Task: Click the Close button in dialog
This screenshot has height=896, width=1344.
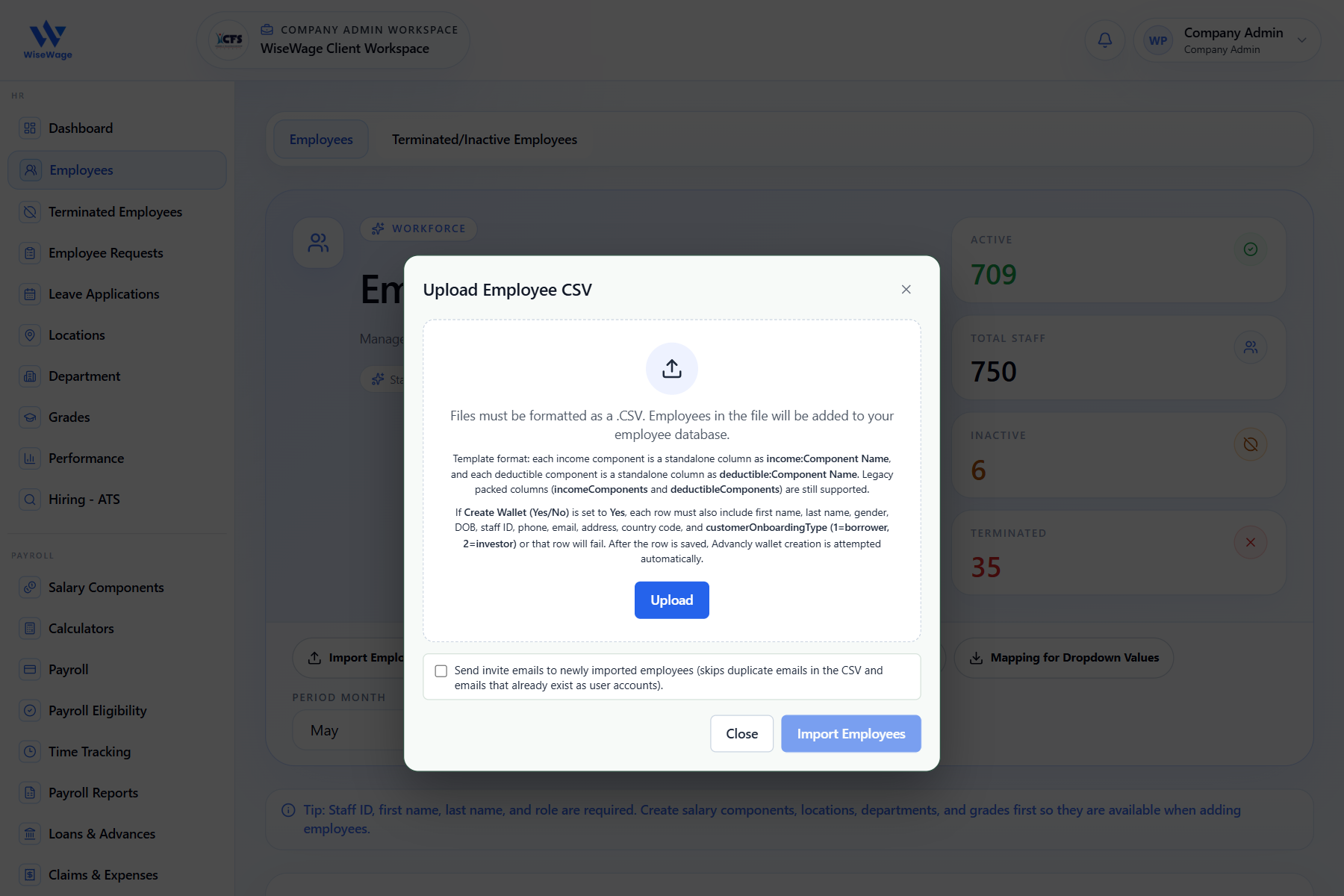Action: 742,734
